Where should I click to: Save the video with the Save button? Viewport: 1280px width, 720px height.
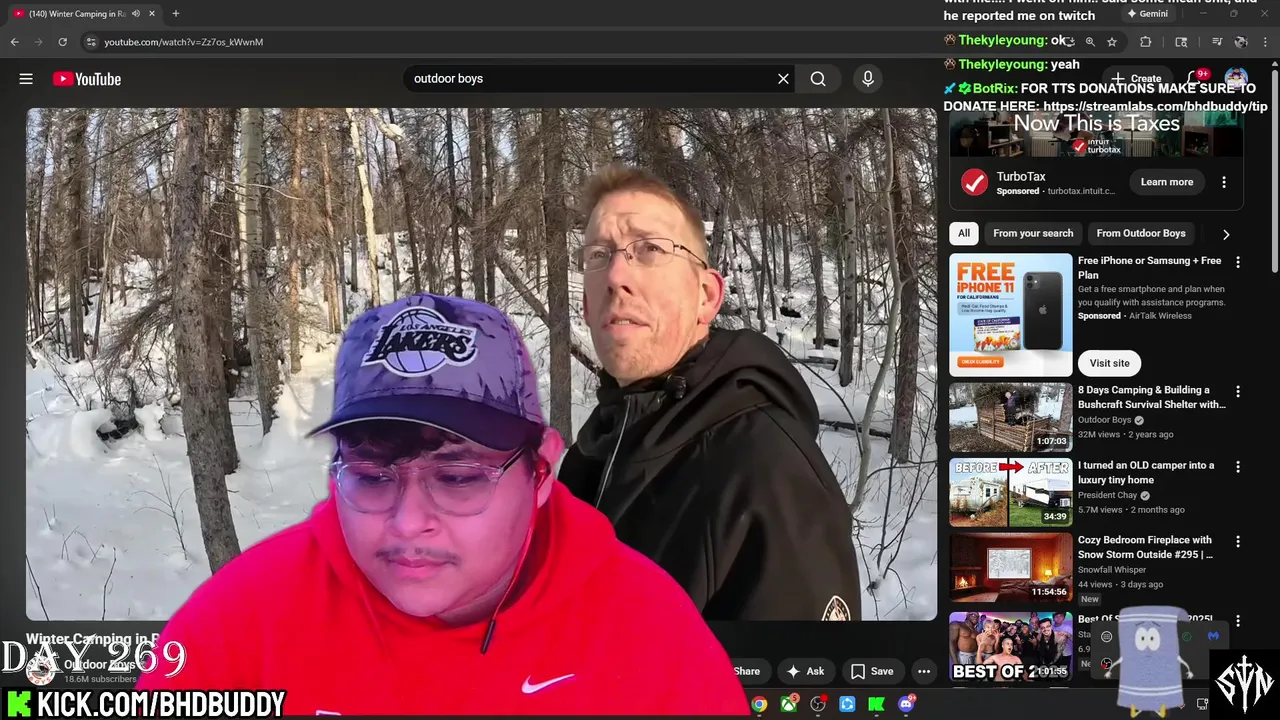click(x=871, y=672)
